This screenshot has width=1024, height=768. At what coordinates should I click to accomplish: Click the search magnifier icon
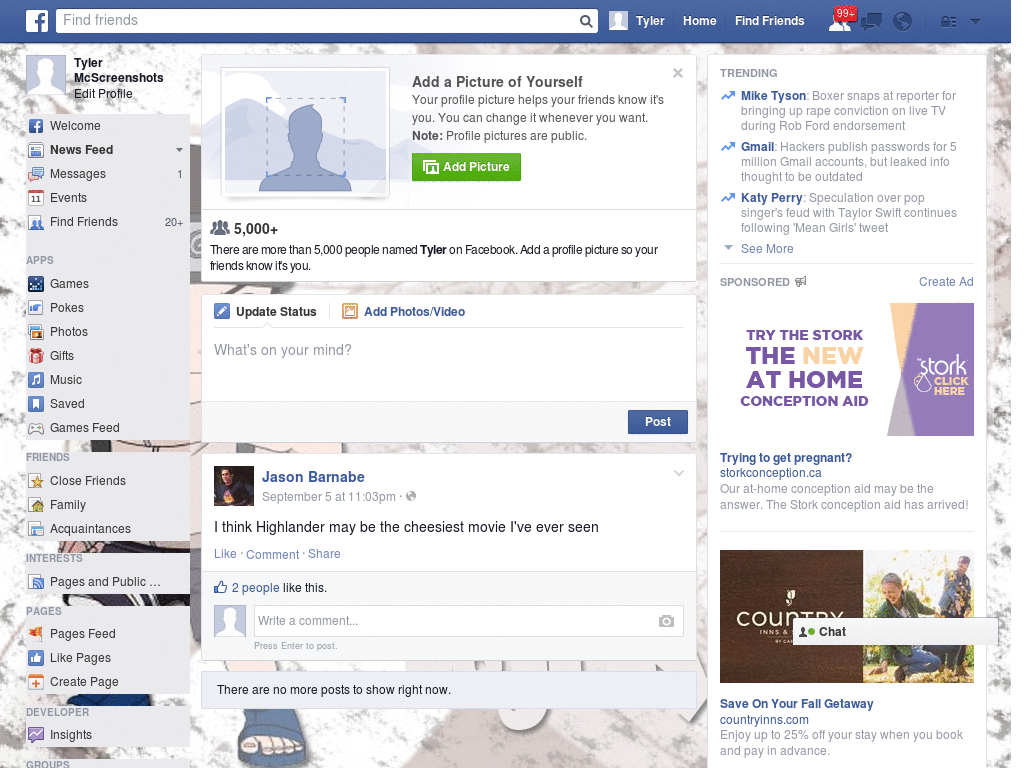coord(586,21)
